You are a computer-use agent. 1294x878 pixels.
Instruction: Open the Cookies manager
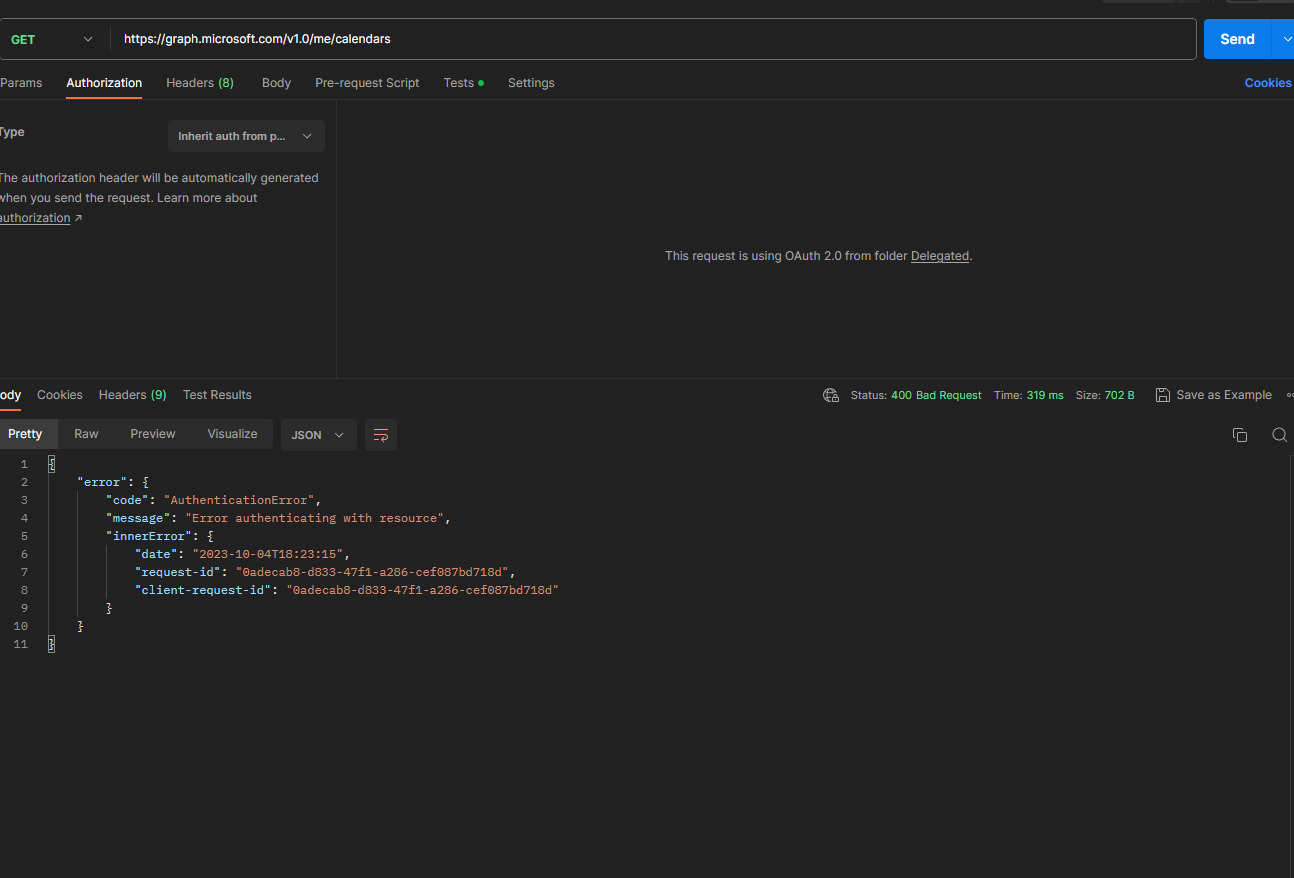tap(1267, 83)
